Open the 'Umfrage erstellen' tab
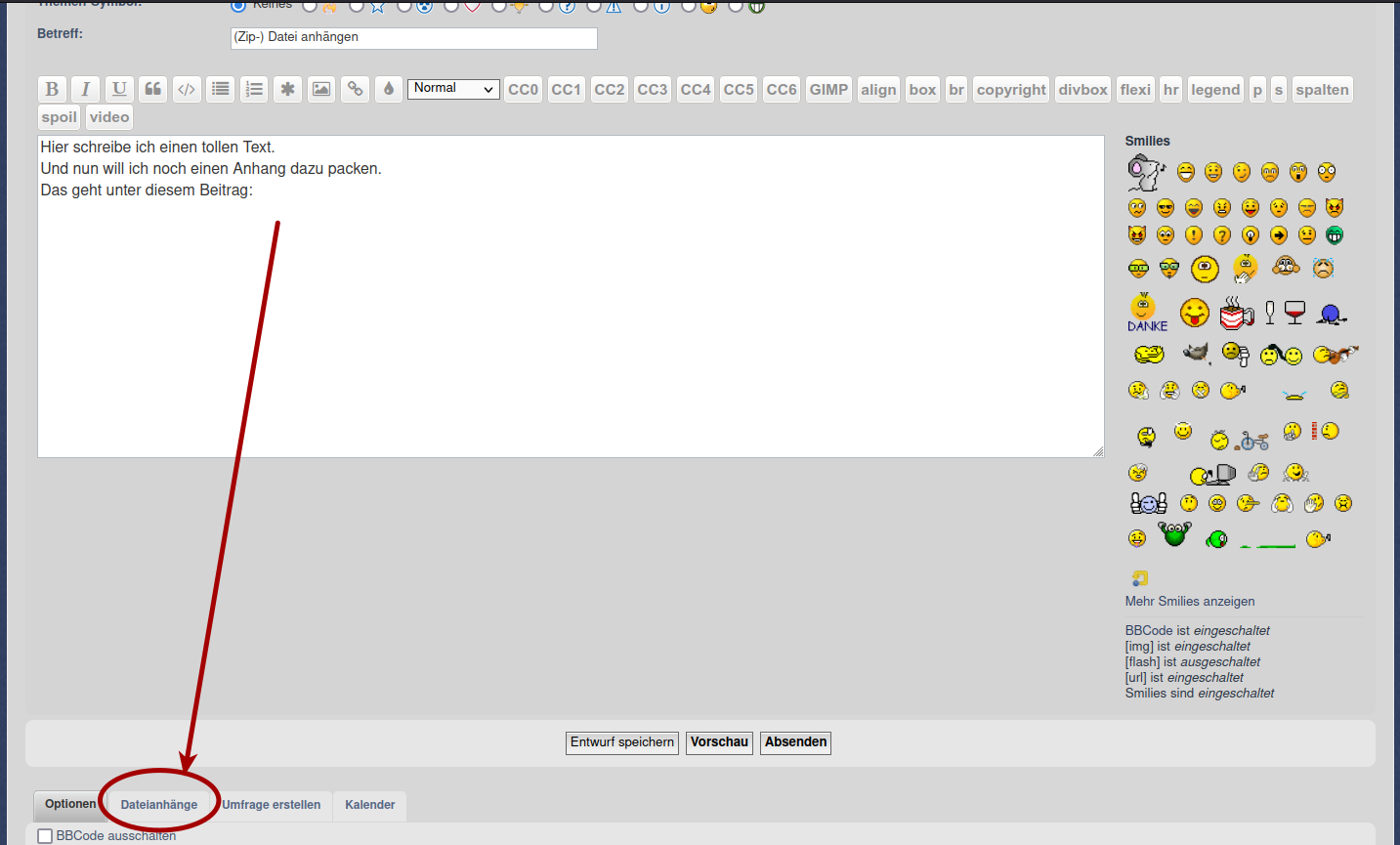The height and width of the screenshot is (845, 1400). (272, 805)
